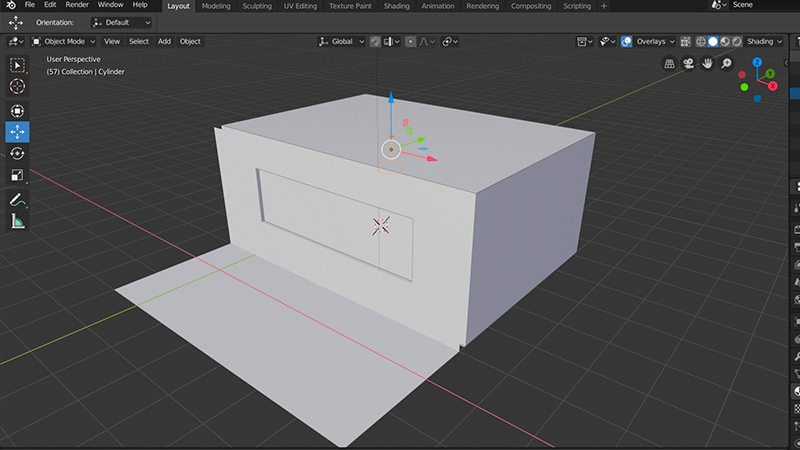The image size is (800, 450).
Task: Click the object origin gizmo center circle
Action: (391, 149)
